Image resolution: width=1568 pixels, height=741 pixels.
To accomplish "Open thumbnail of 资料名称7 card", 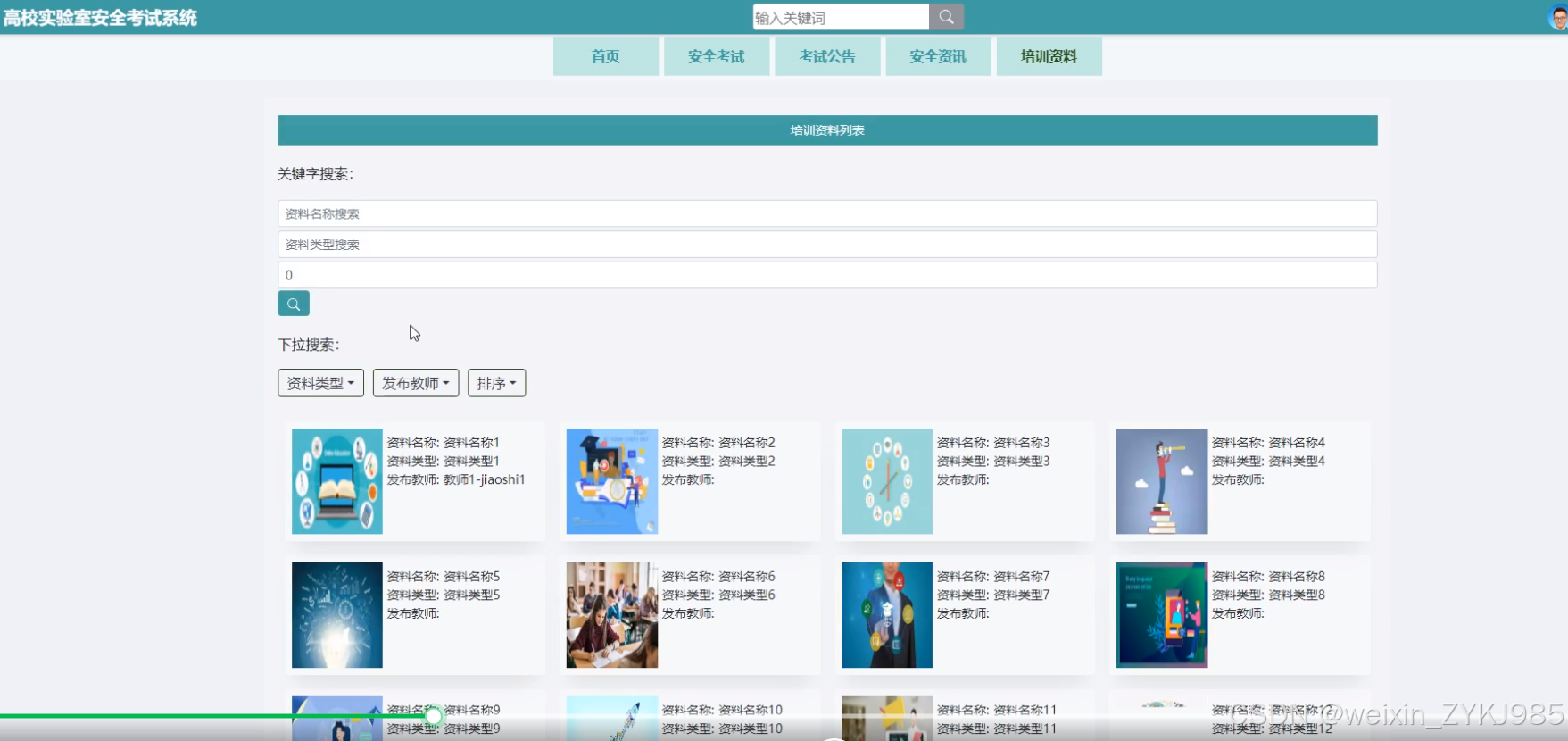I will pyautogui.click(x=887, y=615).
